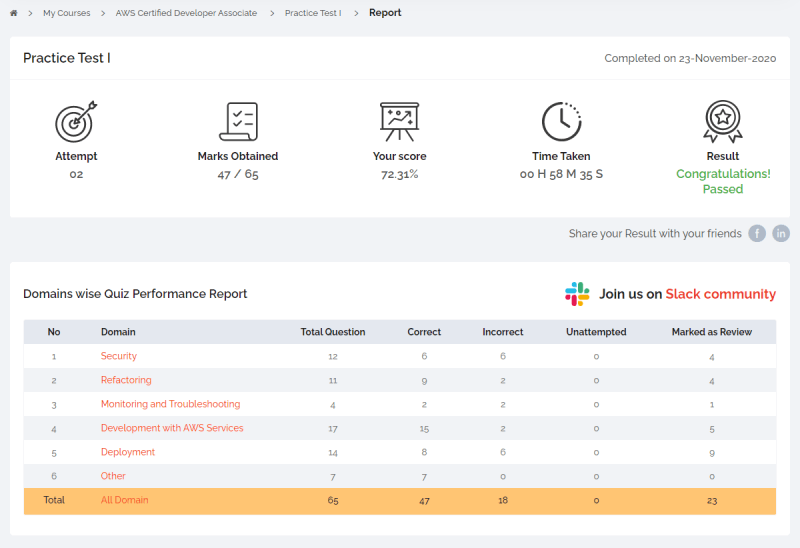Image resolution: width=800 pixels, height=548 pixels.
Task: Click Total row total question value 65
Action: click(333, 501)
